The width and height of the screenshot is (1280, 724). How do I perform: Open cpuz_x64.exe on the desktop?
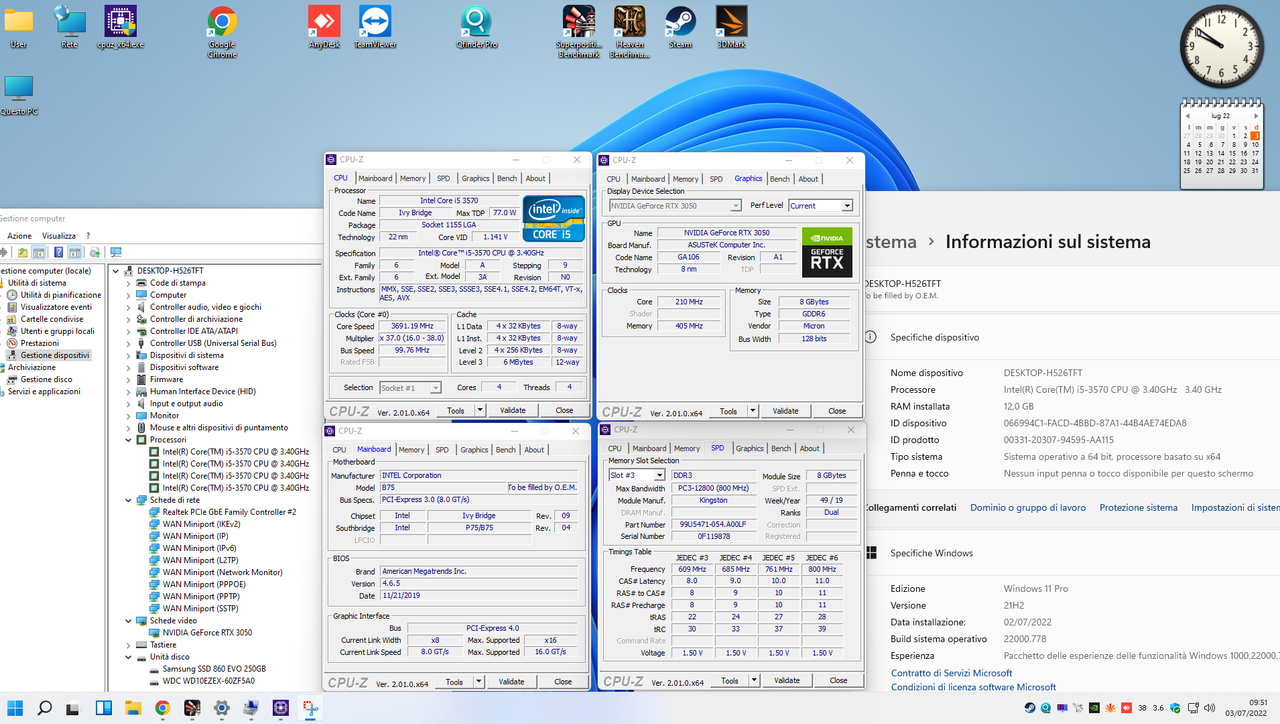tap(120, 27)
